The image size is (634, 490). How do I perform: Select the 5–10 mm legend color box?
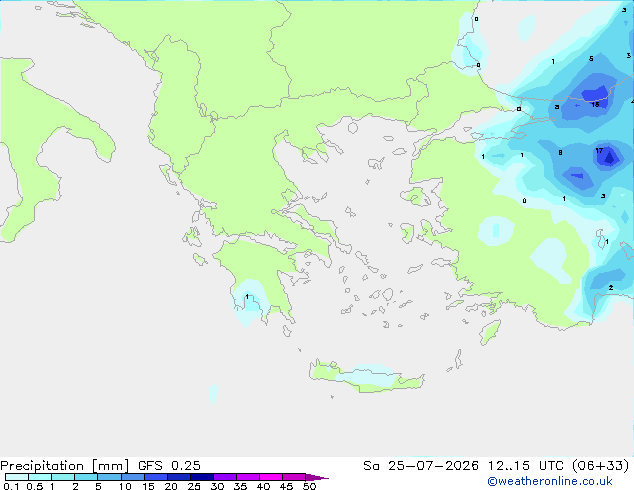point(109,477)
